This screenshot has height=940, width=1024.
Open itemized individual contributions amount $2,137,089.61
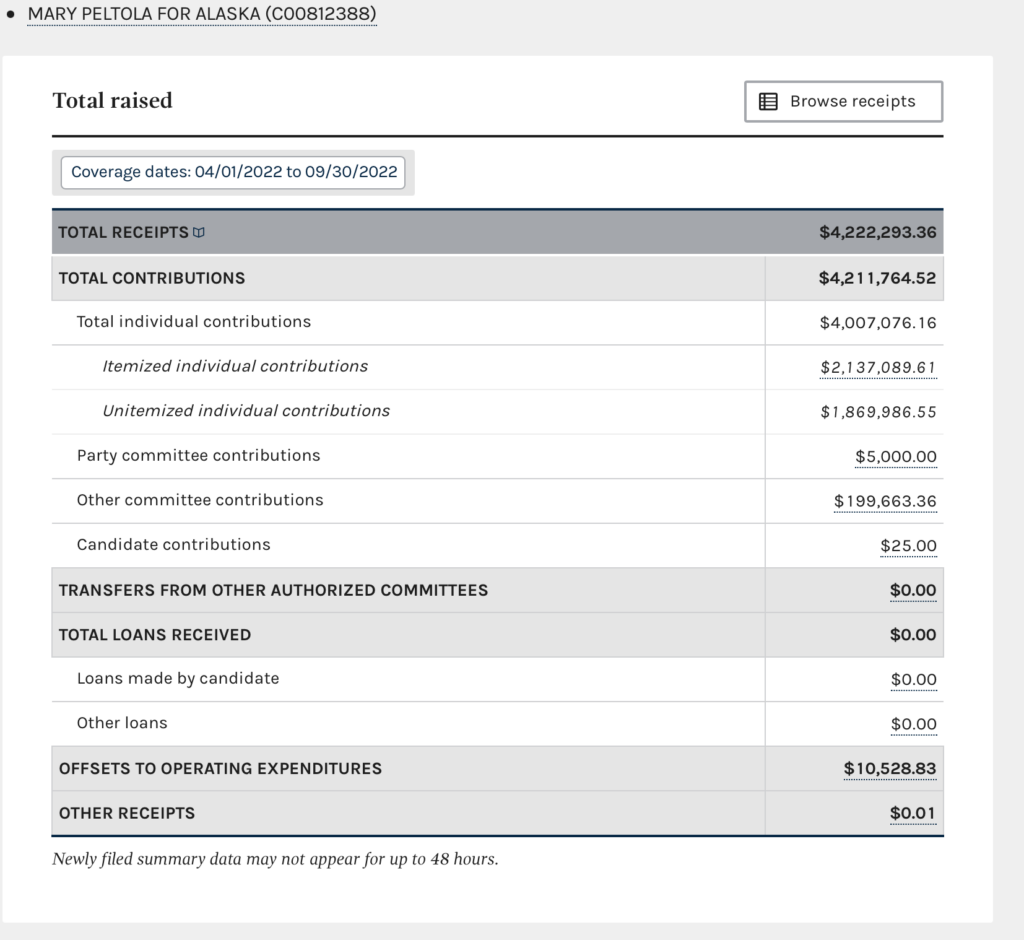click(878, 368)
